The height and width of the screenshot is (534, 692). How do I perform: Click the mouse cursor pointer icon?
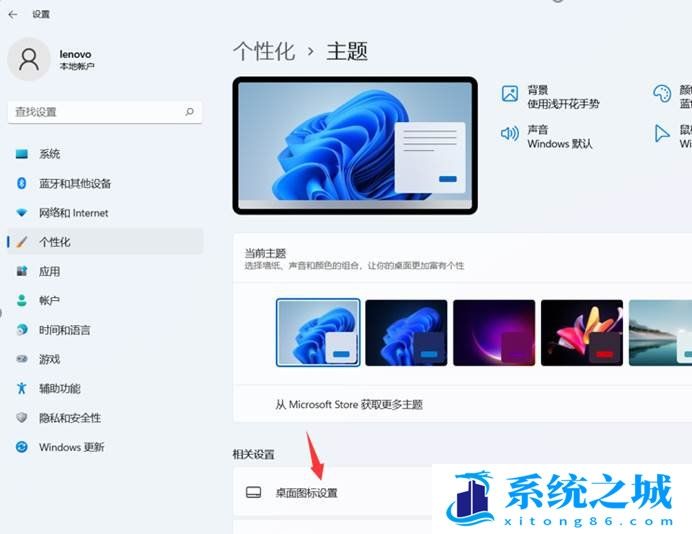click(x=662, y=133)
